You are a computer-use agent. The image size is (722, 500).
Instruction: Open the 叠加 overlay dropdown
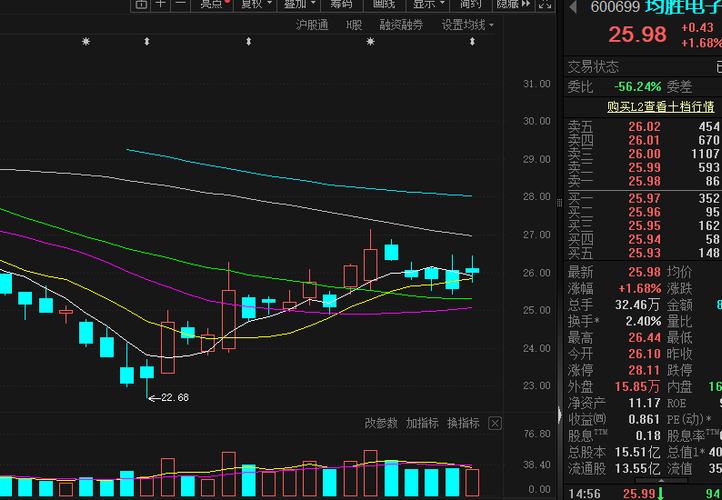click(299, 4)
